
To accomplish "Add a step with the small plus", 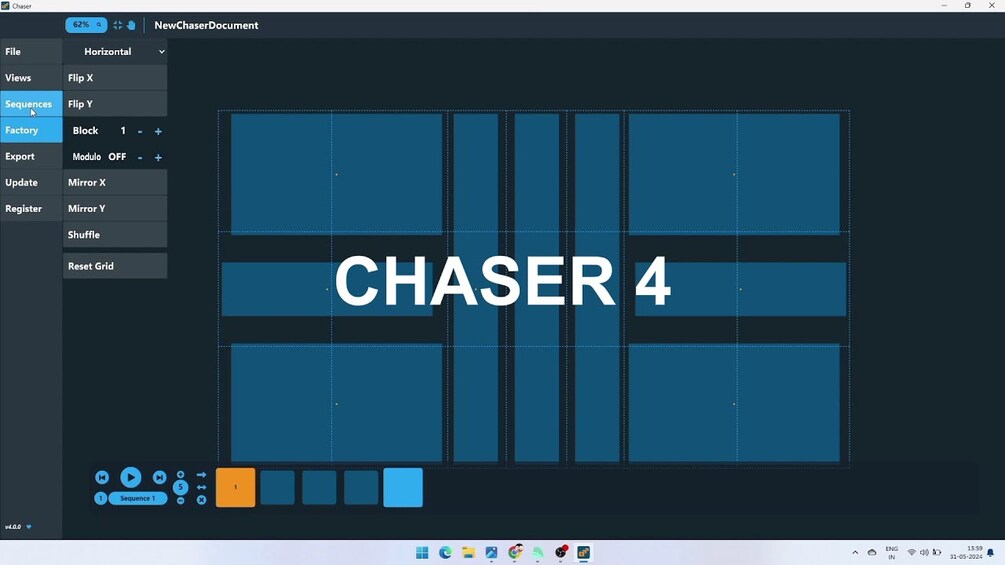I will click(x=181, y=475).
